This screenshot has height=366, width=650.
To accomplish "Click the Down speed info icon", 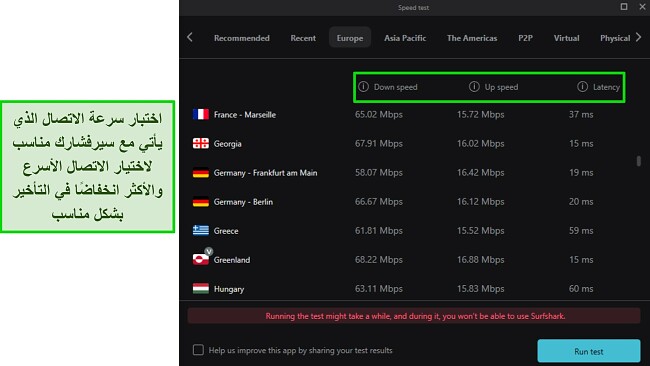I will point(364,87).
